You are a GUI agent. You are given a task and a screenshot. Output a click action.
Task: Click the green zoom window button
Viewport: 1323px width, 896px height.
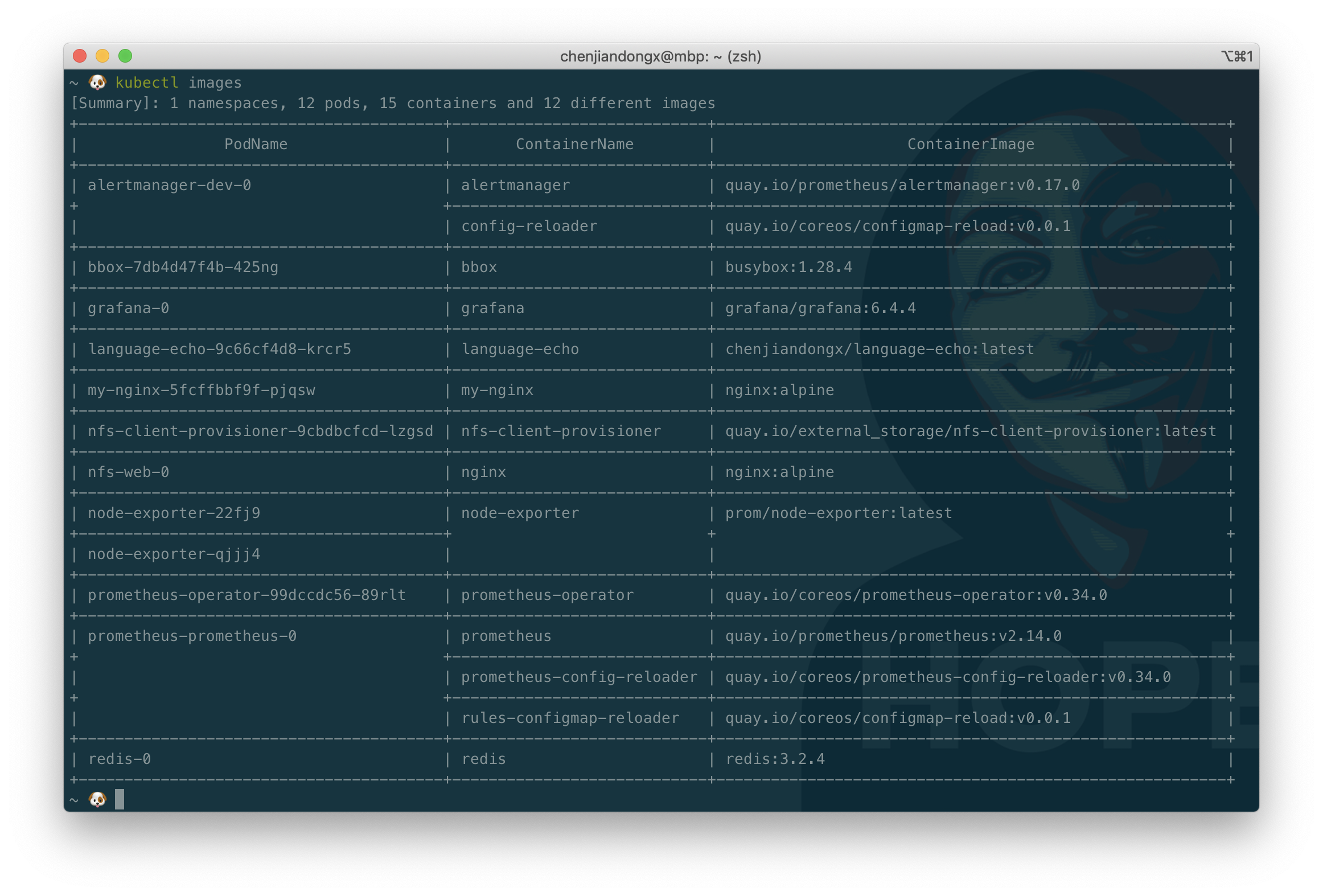tap(125, 56)
